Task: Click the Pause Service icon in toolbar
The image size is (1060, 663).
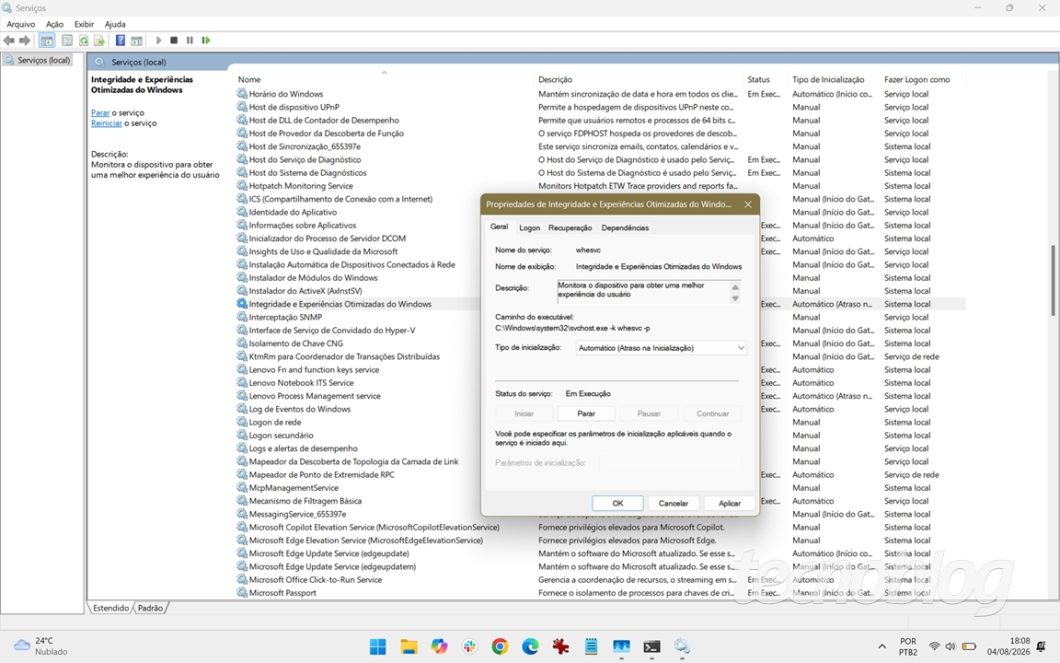Action: tap(190, 41)
